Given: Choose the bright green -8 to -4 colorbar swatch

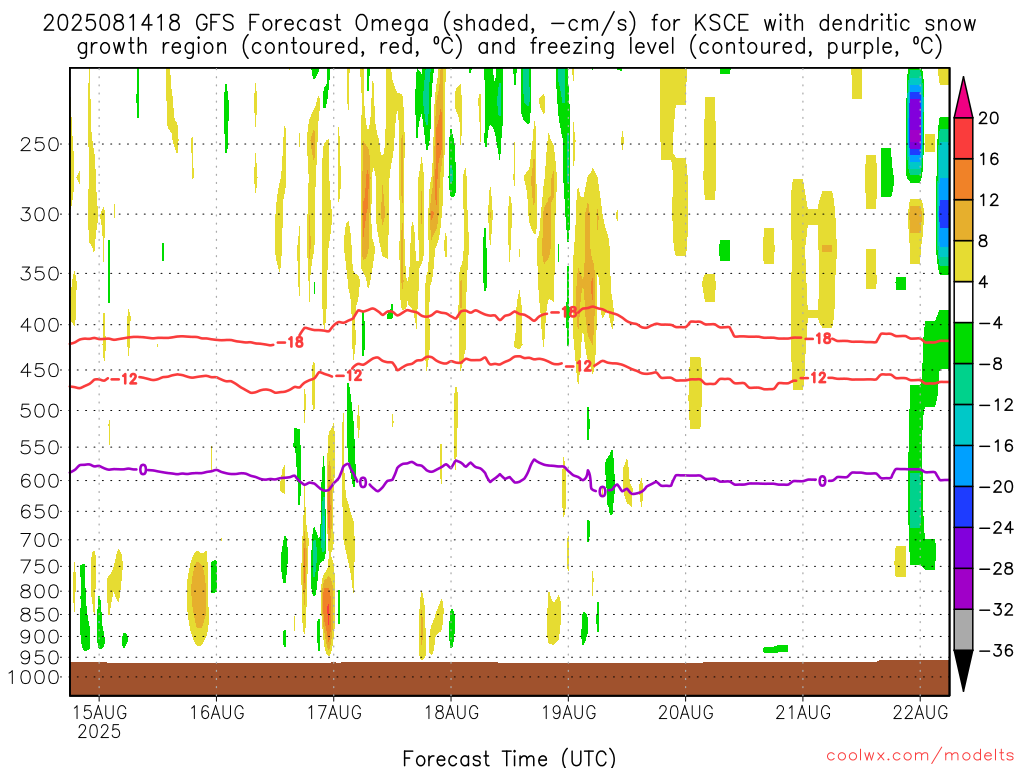Looking at the screenshot, I should pos(963,343).
